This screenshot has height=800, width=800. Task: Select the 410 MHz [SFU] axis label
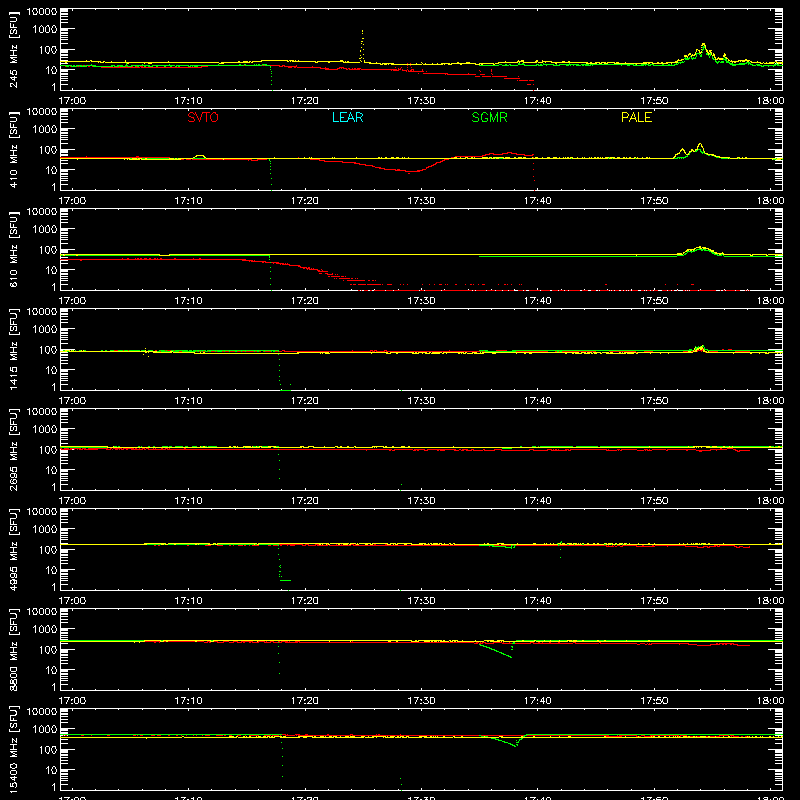[x=13, y=150]
